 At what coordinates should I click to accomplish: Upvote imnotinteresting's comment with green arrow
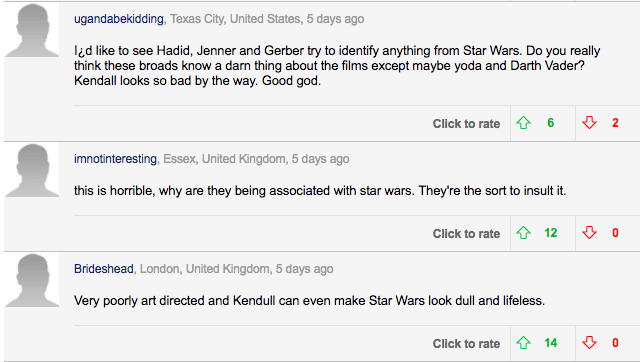click(523, 233)
